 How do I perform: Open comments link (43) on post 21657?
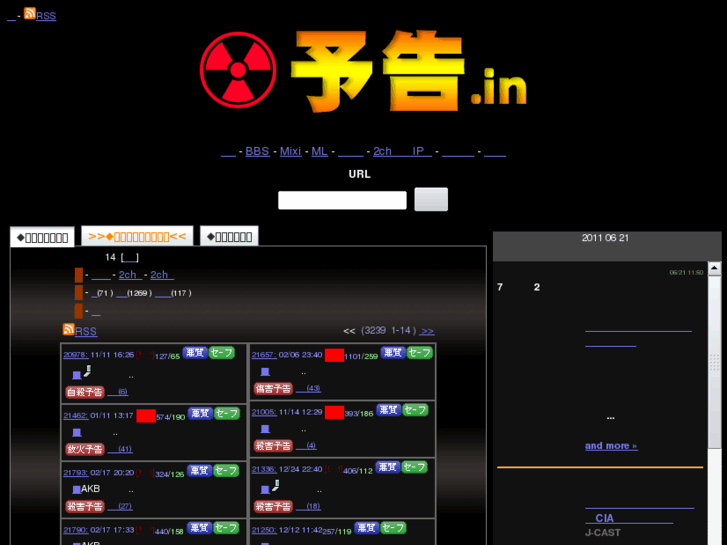pyautogui.click(x=308, y=389)
